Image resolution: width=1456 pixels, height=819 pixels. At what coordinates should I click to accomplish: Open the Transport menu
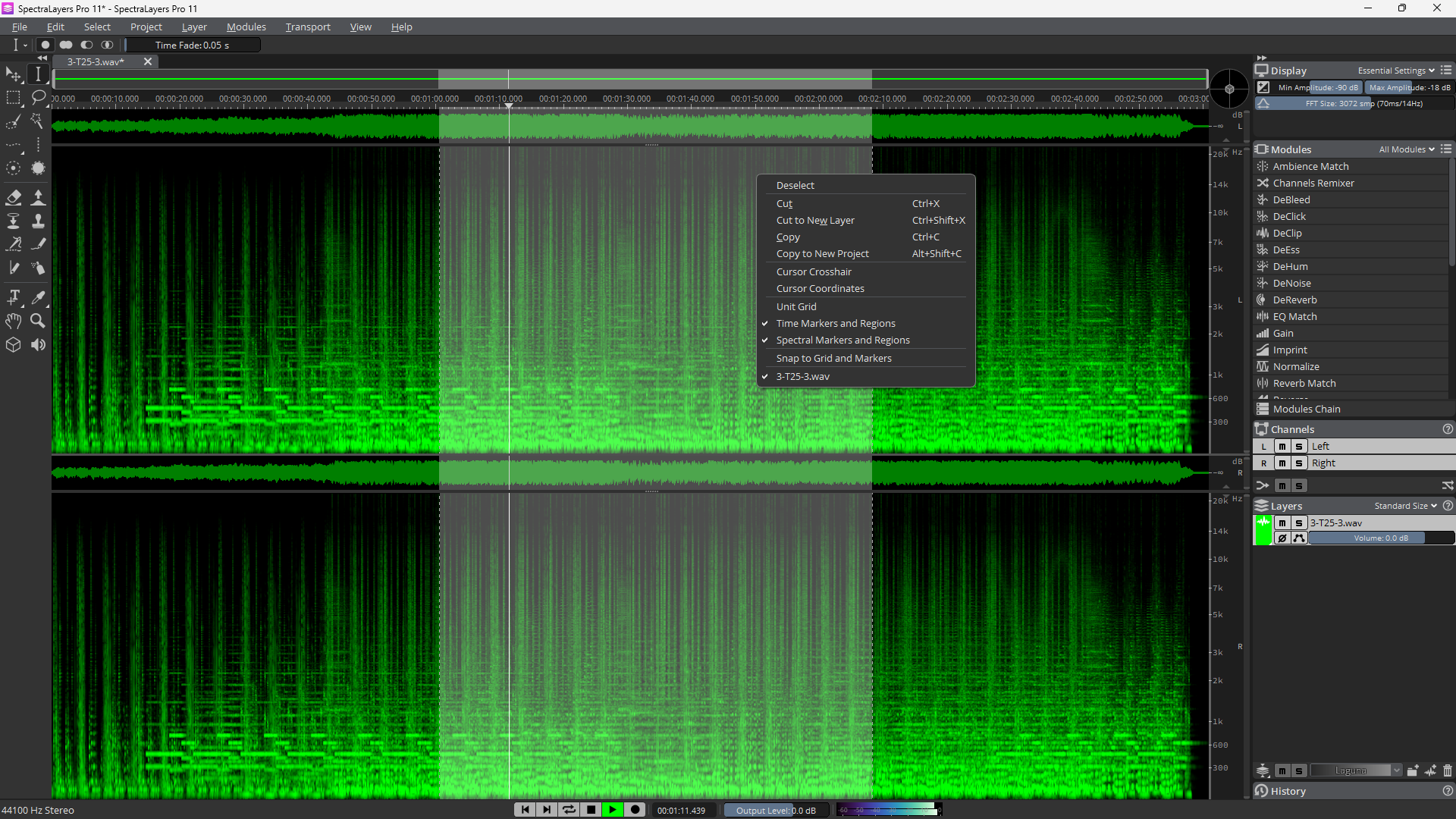point(307,27)
